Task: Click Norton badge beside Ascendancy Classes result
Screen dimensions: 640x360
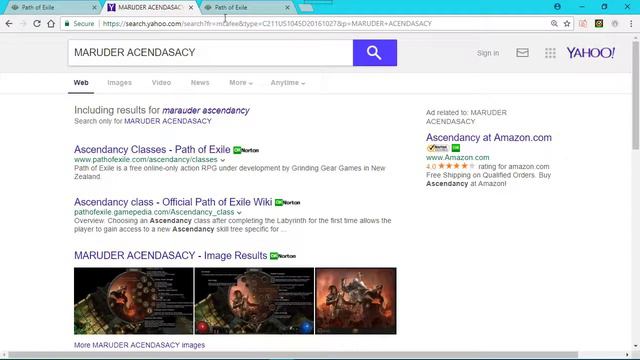Action: (246, 150)
